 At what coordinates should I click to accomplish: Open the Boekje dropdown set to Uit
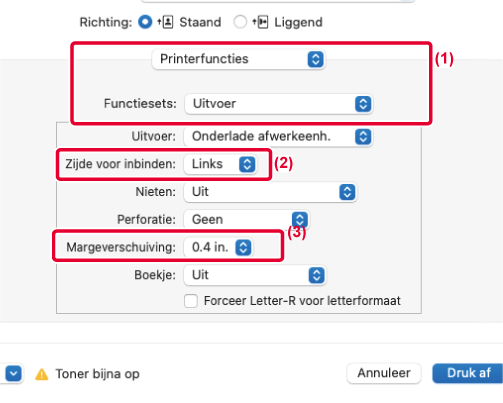coord(255,275)
